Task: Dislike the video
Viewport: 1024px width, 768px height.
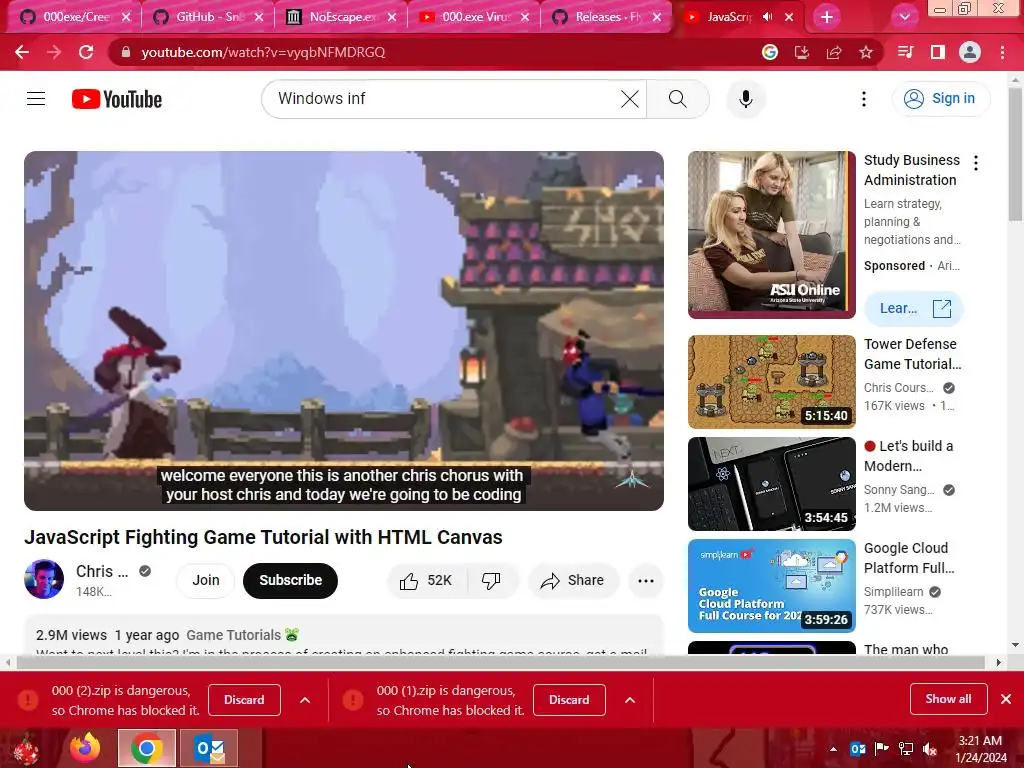Action: 491,581
